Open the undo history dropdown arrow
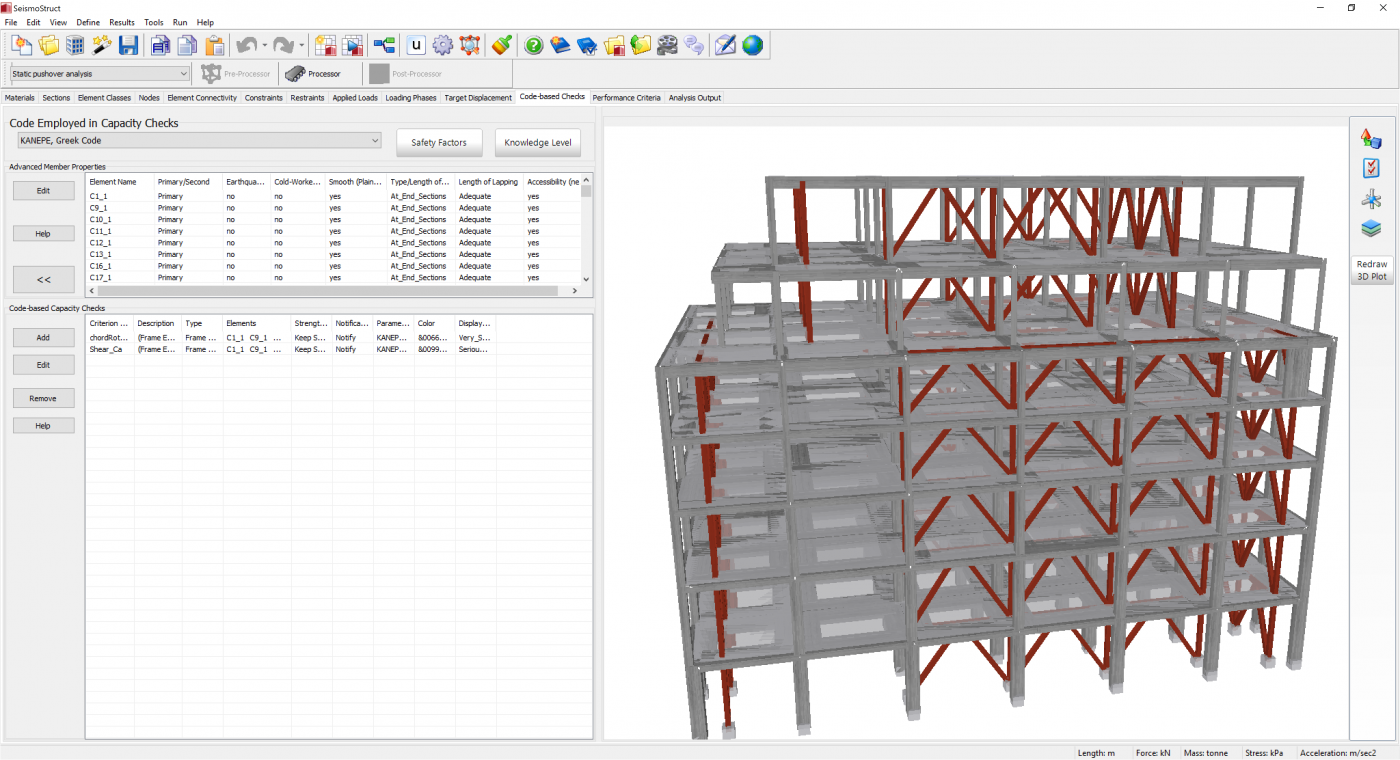1400x760 pixels. point(264,45)
